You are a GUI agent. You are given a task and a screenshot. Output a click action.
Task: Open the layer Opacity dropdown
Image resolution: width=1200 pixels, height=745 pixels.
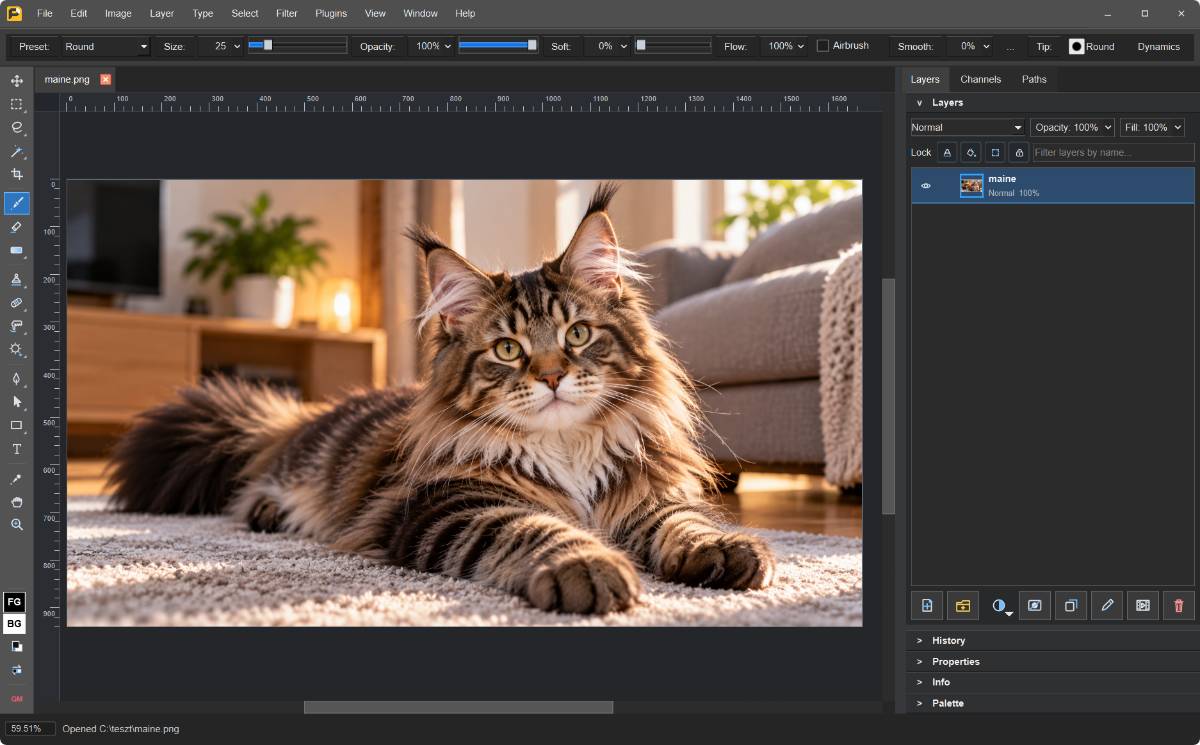[1072, 127]
